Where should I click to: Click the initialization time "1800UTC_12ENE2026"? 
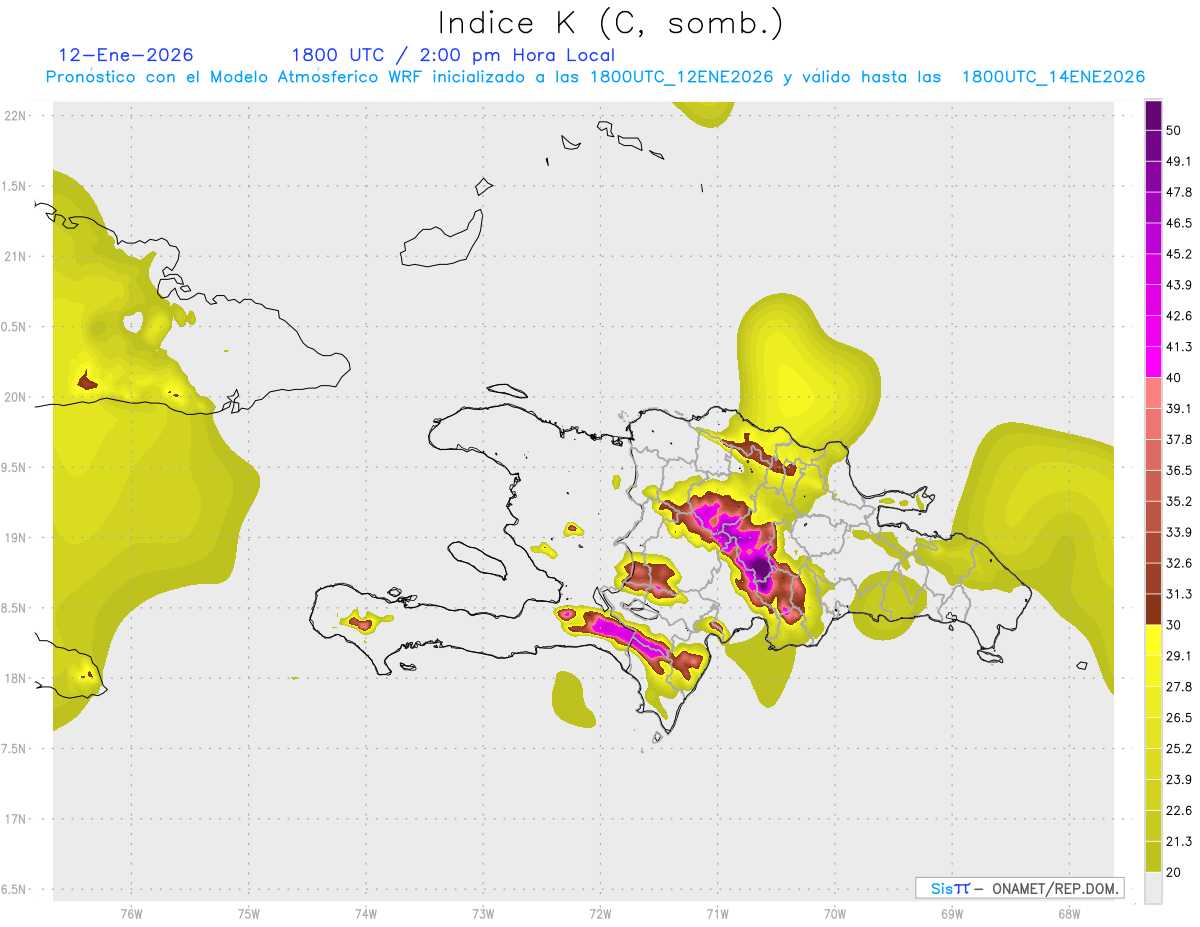(682, 77)
